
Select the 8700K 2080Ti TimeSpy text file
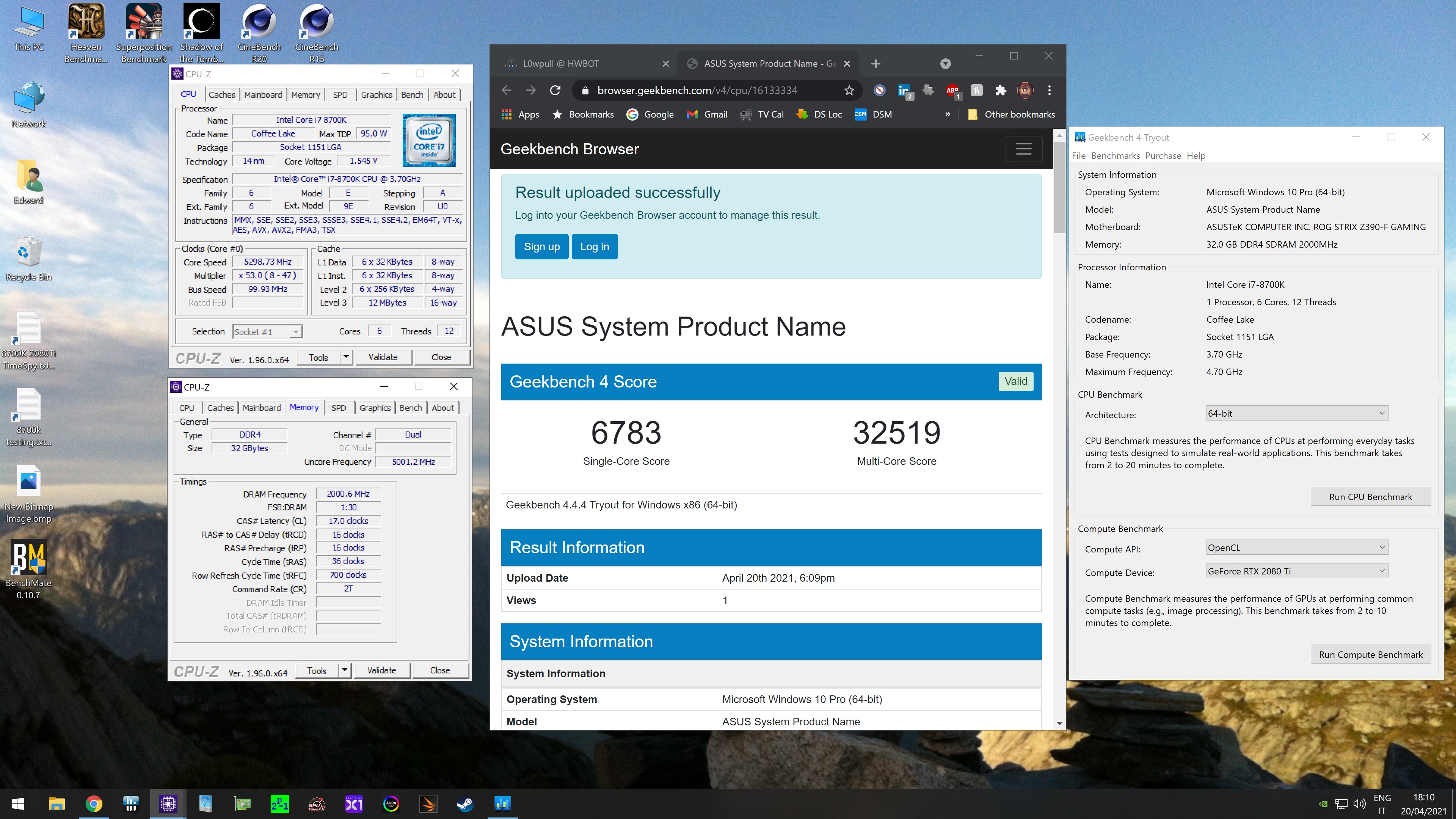point(28,341)
